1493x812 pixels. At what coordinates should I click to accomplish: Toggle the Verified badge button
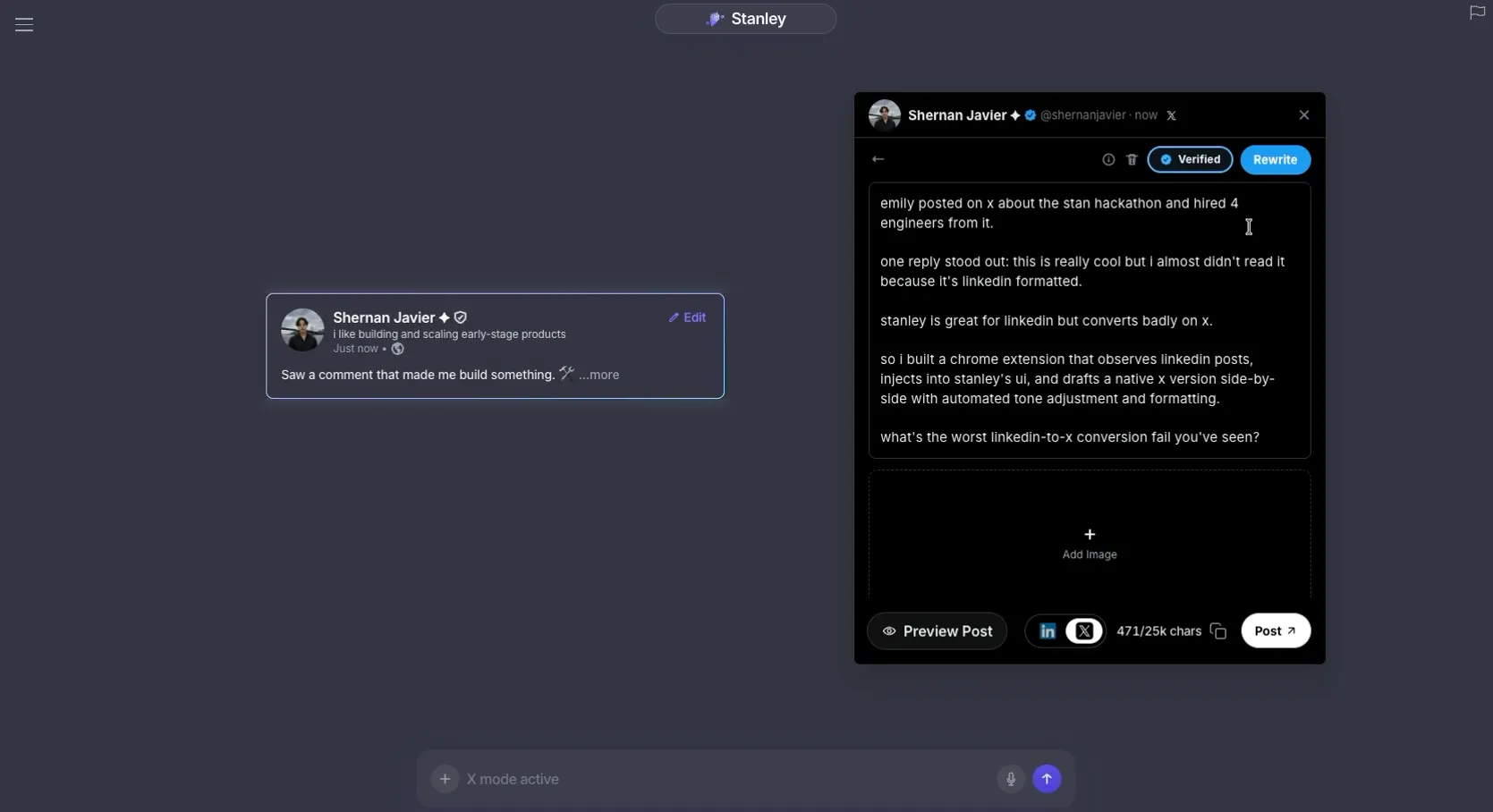[x=1190, y=160]
